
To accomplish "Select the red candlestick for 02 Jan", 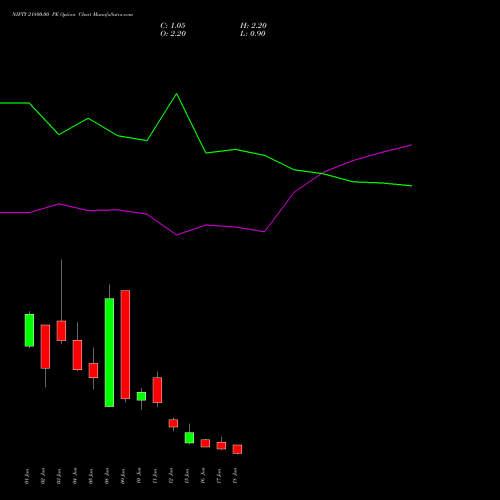I will (45, 347).
